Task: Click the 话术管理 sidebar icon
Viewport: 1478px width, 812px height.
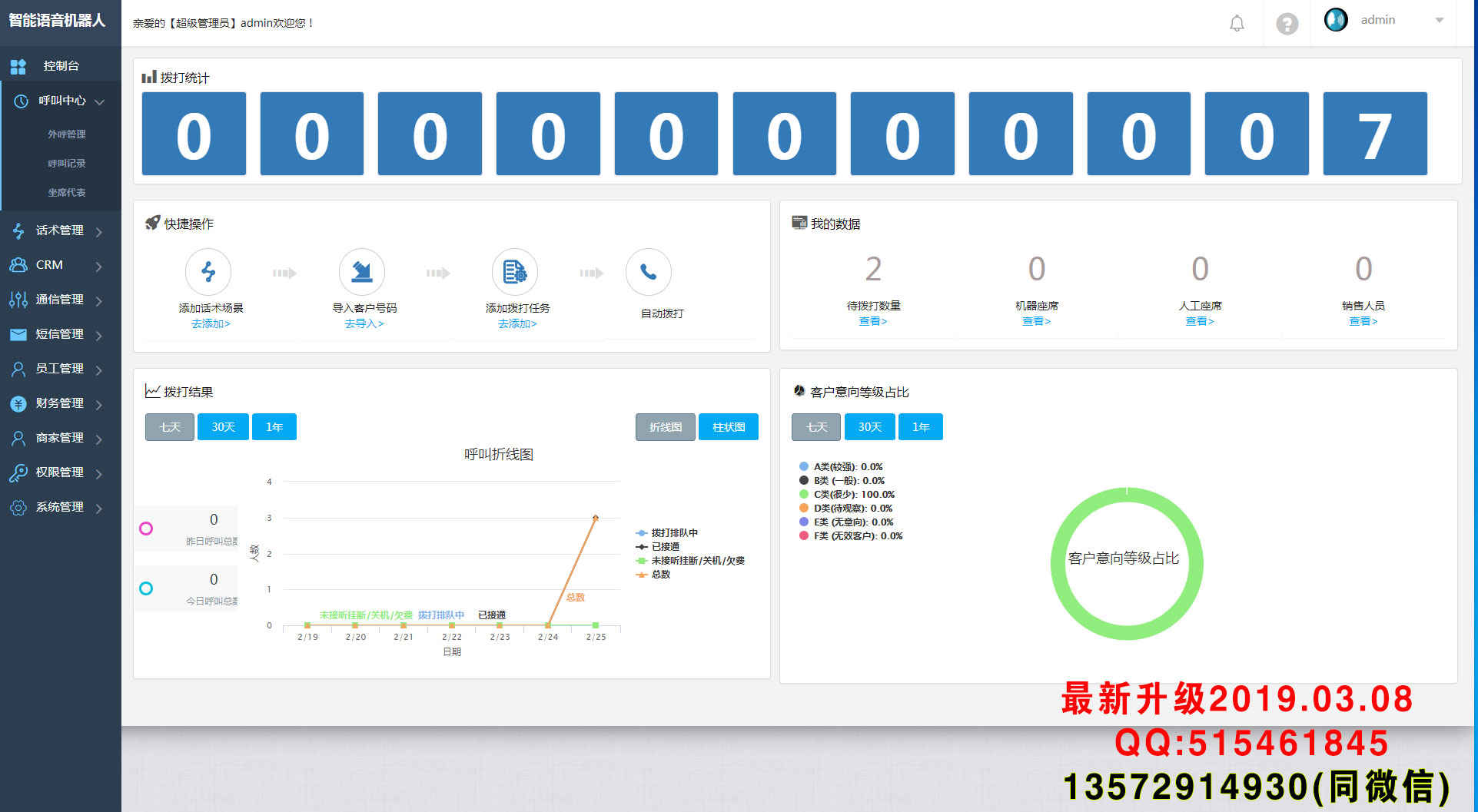Action: pyautogui.click(x=18, y=230)
